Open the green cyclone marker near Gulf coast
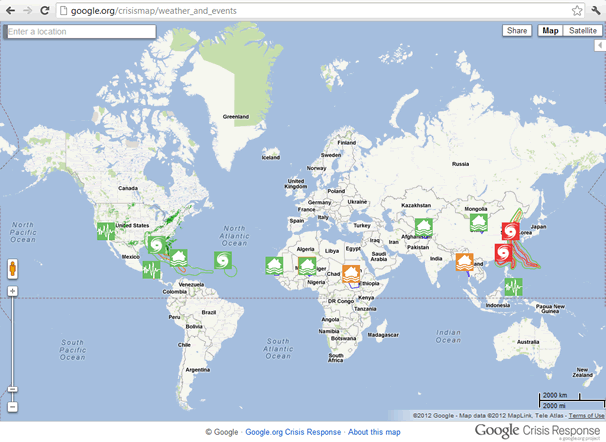The height and width of the screenshot is (442, 606). [157, 245]
